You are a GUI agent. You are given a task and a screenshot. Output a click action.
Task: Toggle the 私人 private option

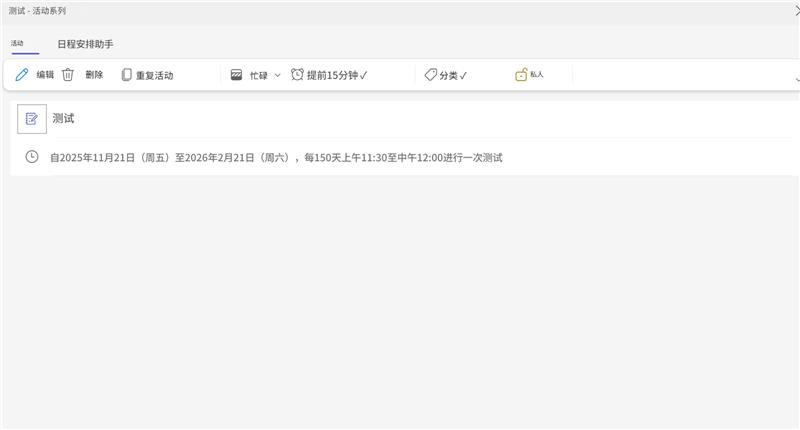[x=537, y=74]
